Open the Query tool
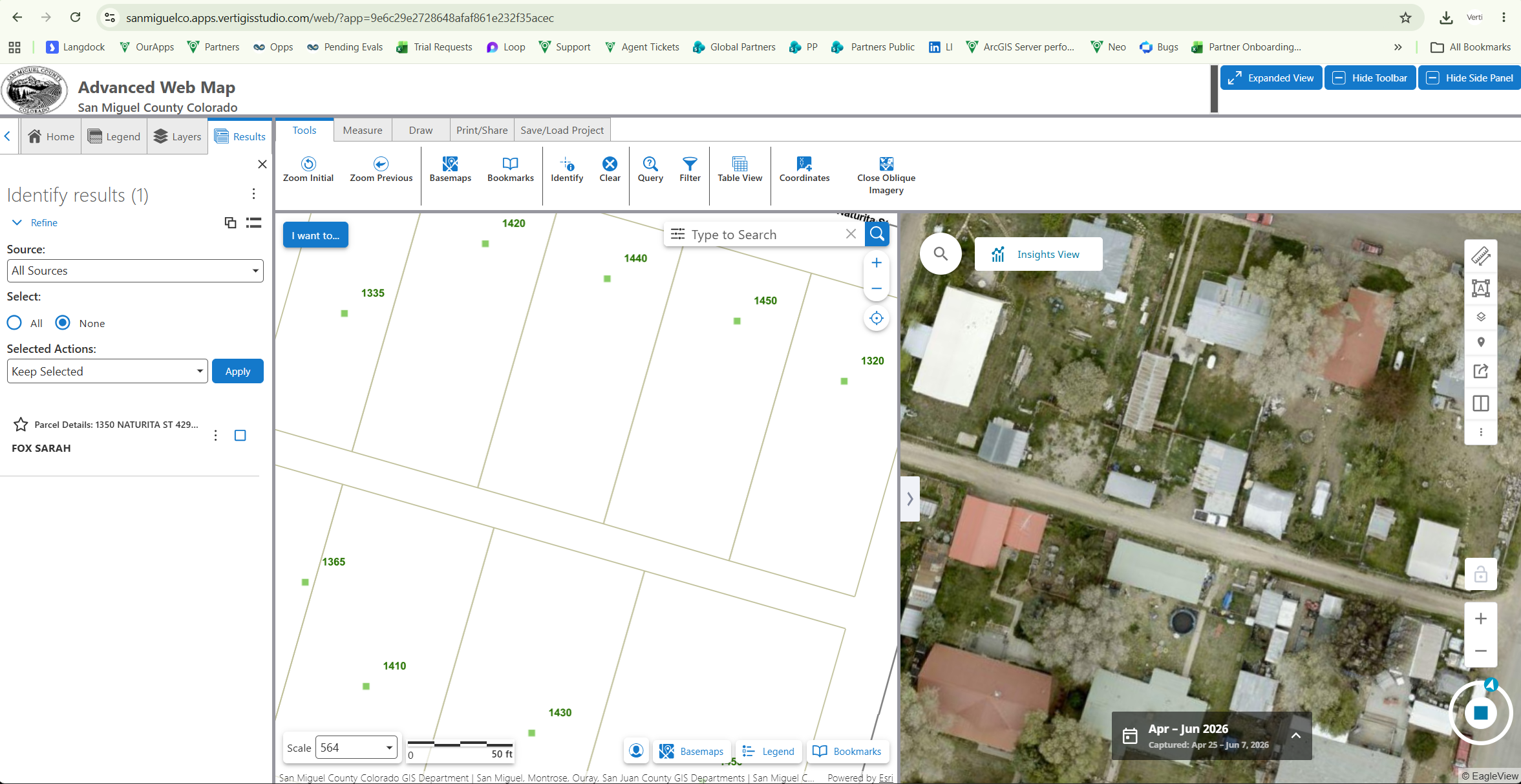Viewport: 1521px width, 784px height. point(650,170)
